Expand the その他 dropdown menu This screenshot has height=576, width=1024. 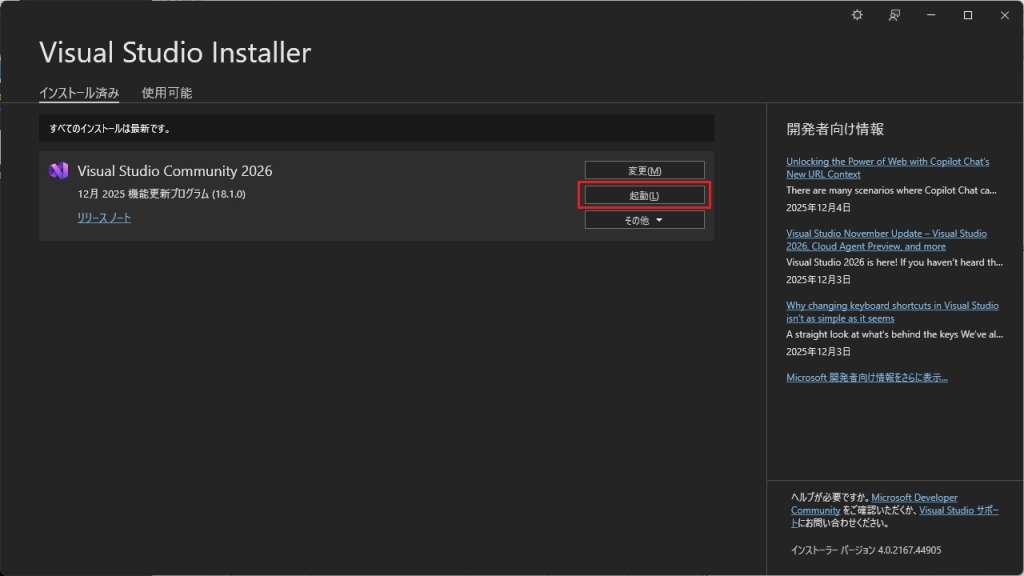[x=644, y=220]
